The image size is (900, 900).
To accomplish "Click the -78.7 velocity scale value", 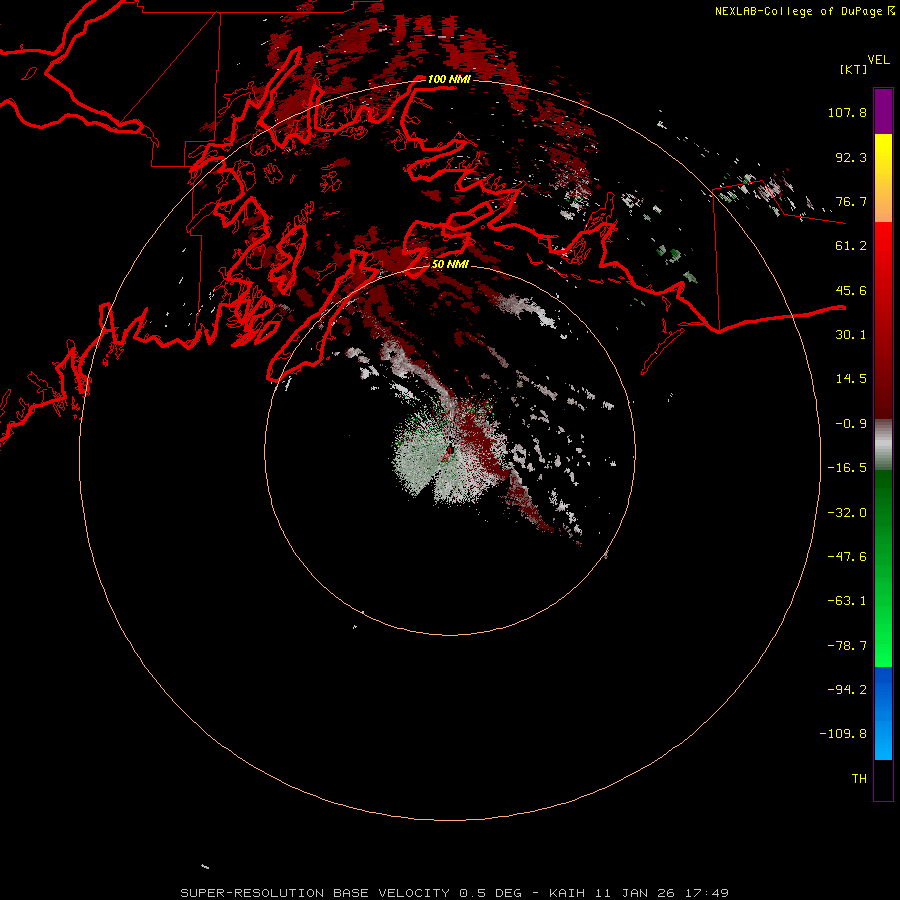I will (847, 646).
